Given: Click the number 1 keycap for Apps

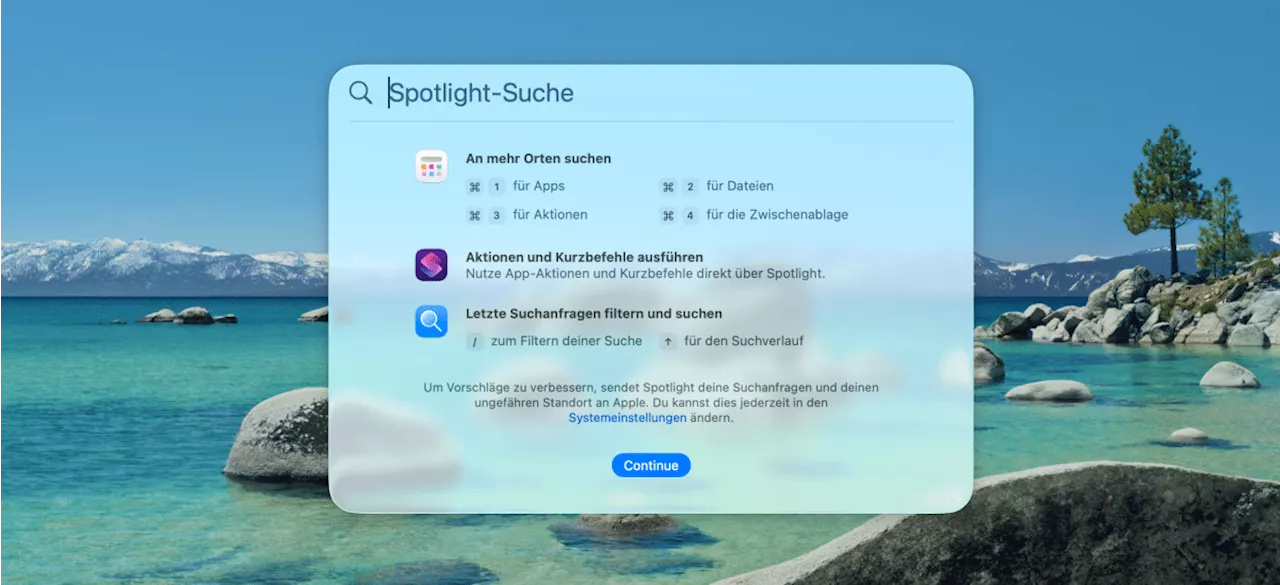Looking at the screenshot, I should pos(497,186).
